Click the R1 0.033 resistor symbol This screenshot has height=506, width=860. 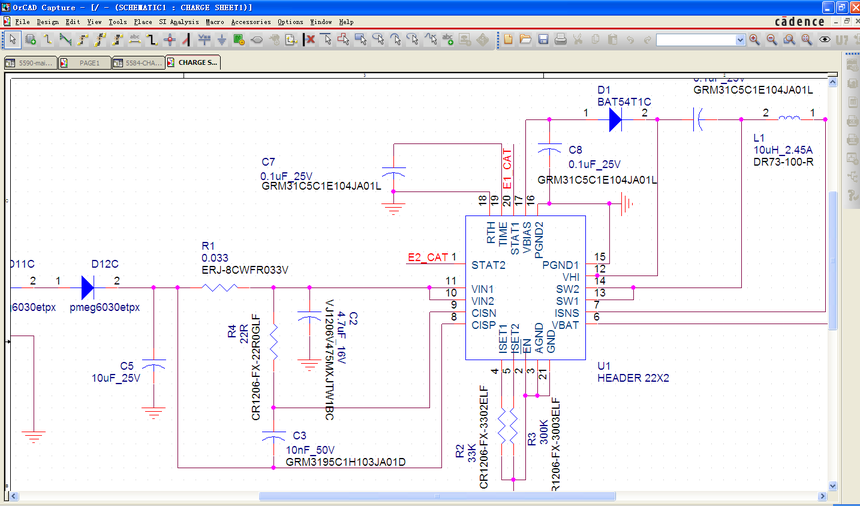point(220,287)
